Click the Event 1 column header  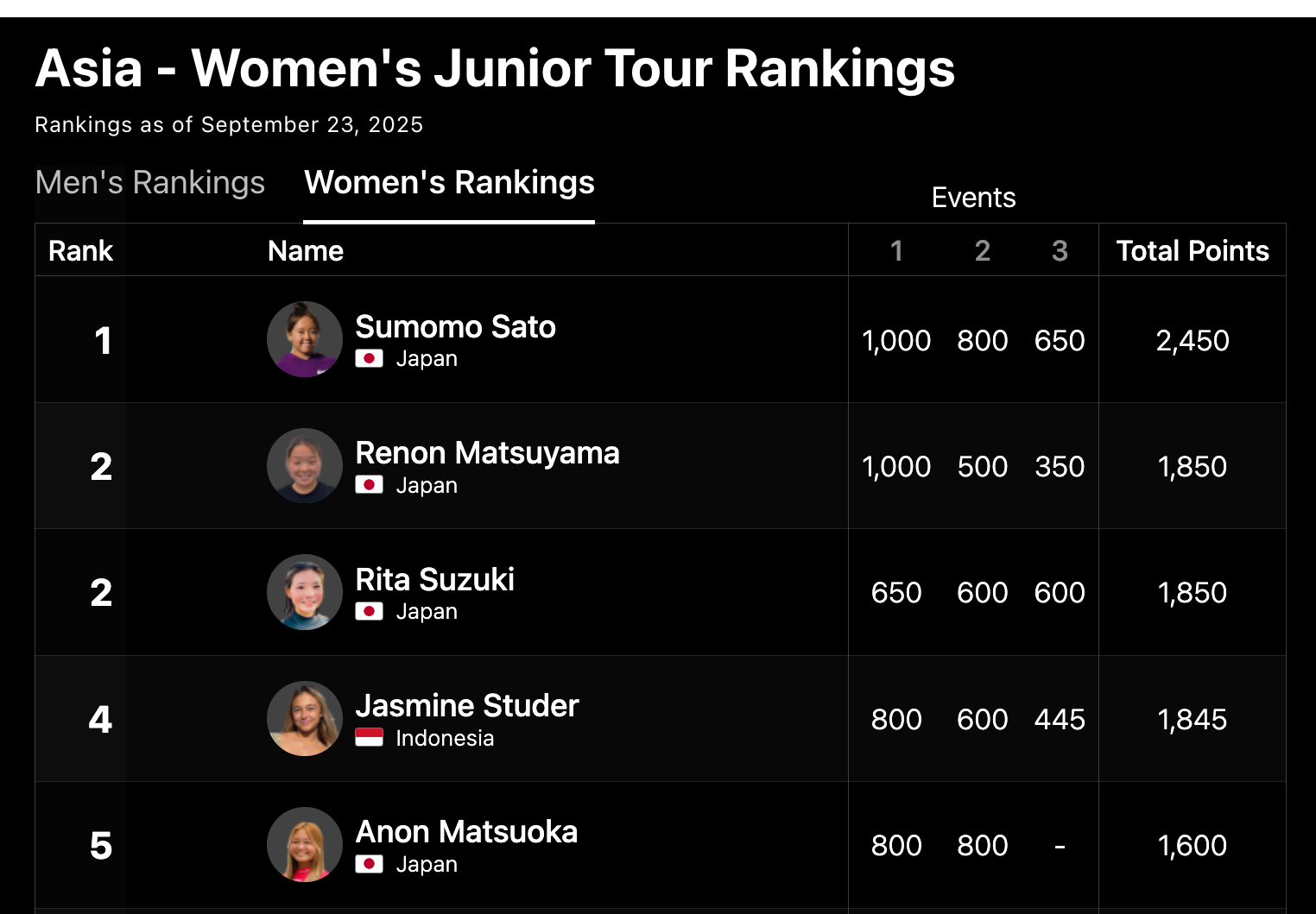coord(896,251)
